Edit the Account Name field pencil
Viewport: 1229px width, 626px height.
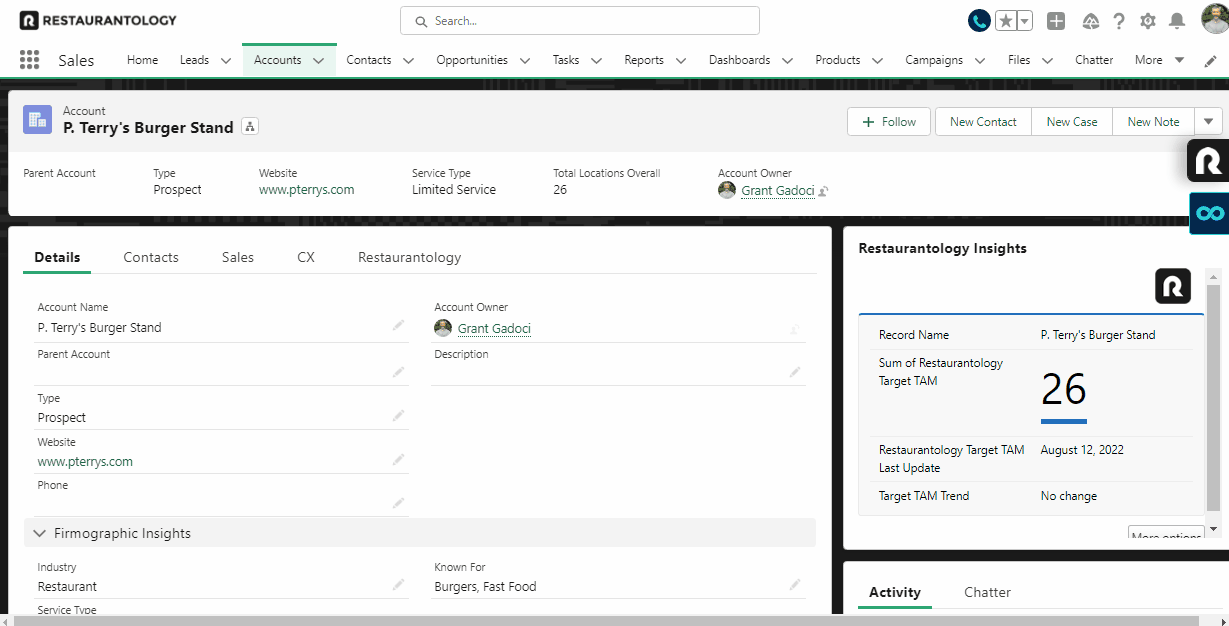(399, 326)
